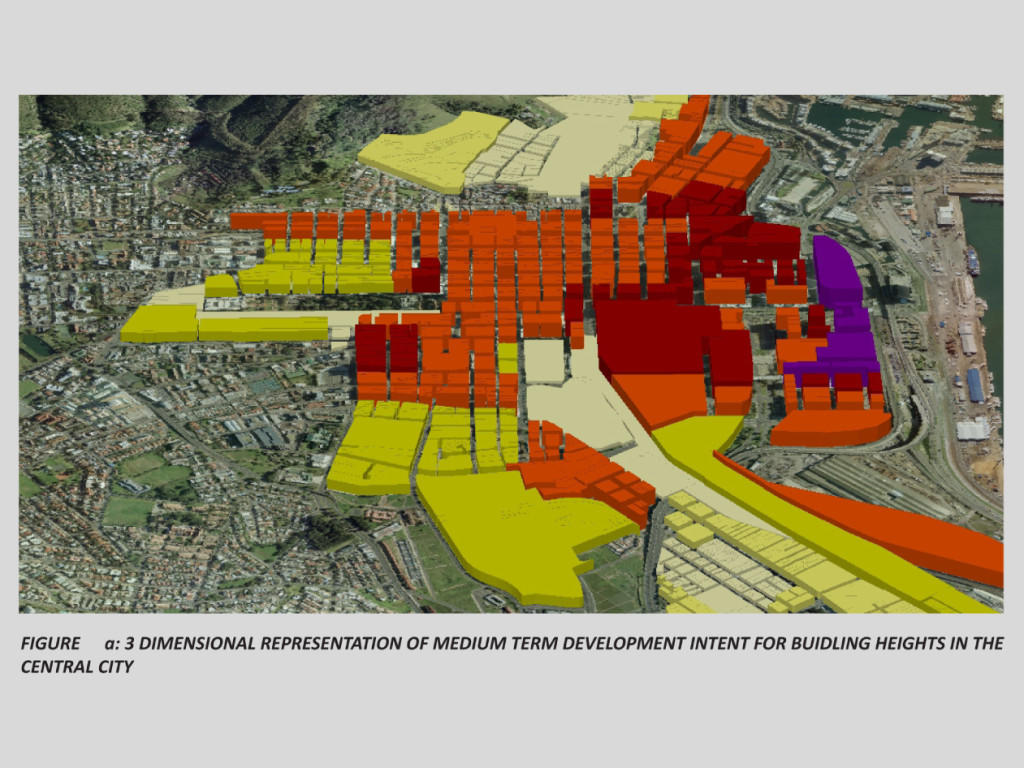Select the green sports field at lower left
This screenshot has width=1024, height=768.
click(x=128, y=510)
